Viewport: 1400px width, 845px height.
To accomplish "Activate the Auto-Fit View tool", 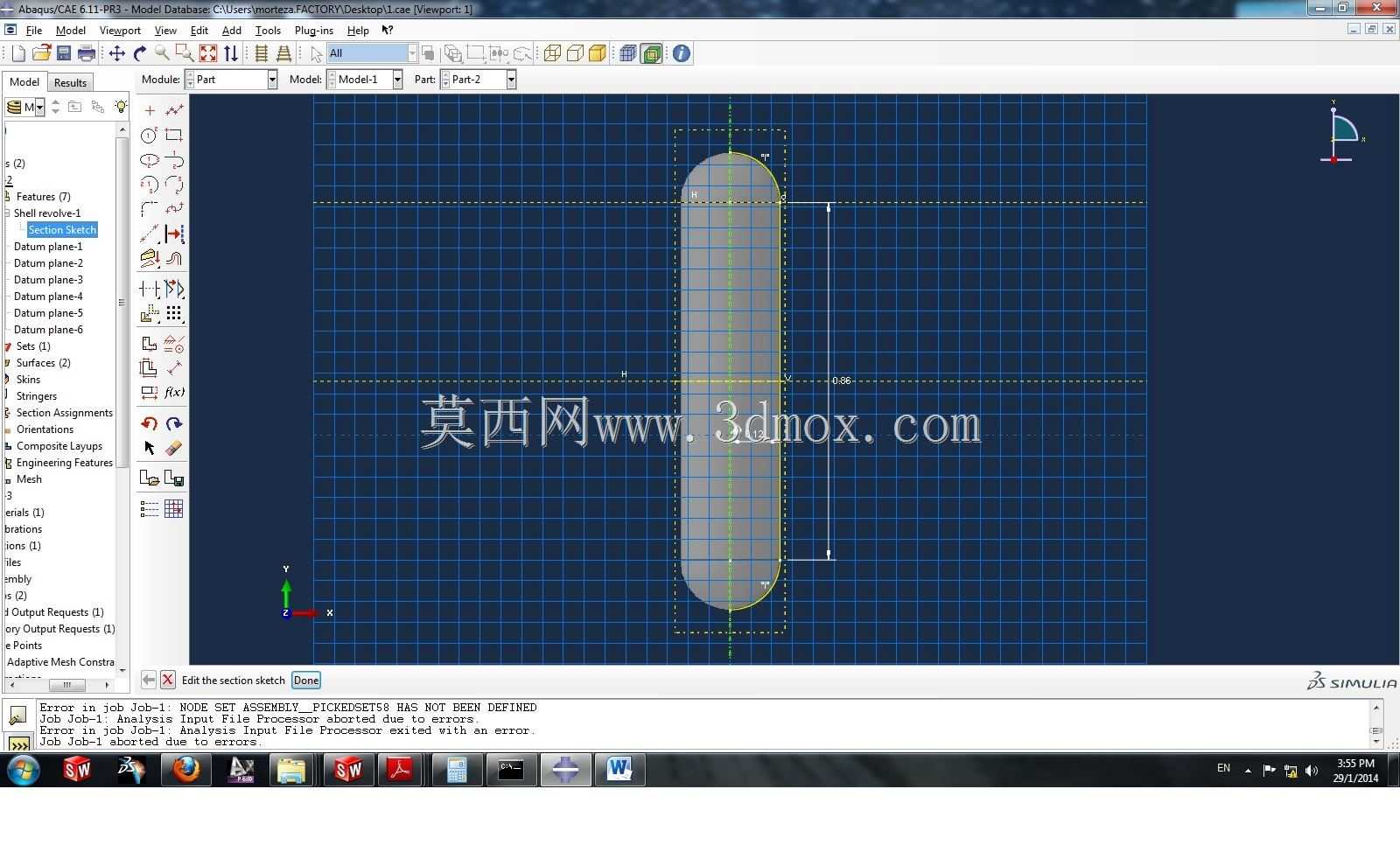I will click(x=208, y=53).
